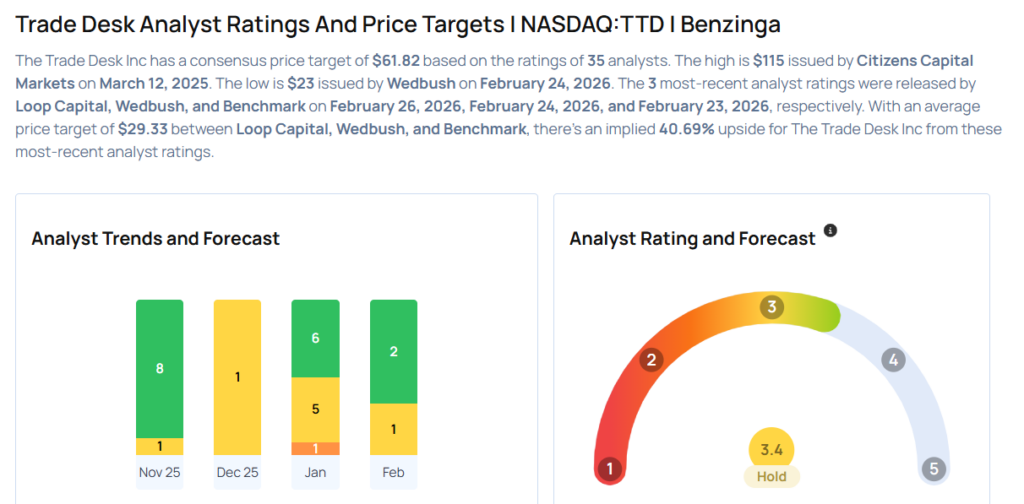Image resolution: width=1024 pixels, height=504 pixels.
Task: Click the orange Jan bar segment showing 1
Action: click(316, 448)
